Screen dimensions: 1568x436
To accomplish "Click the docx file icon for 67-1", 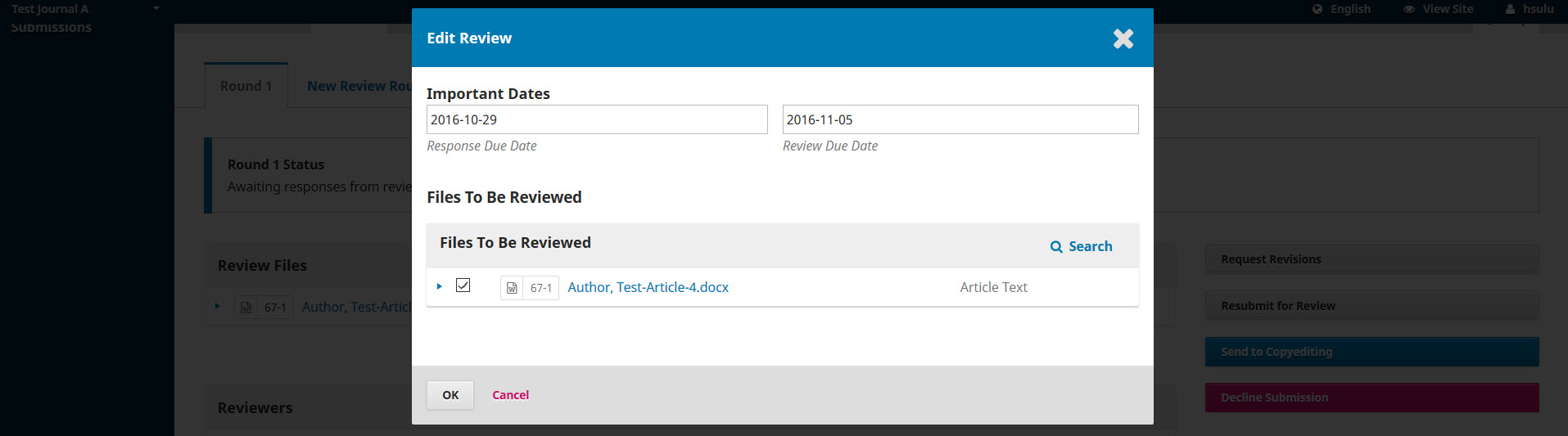I will (512, 288).
